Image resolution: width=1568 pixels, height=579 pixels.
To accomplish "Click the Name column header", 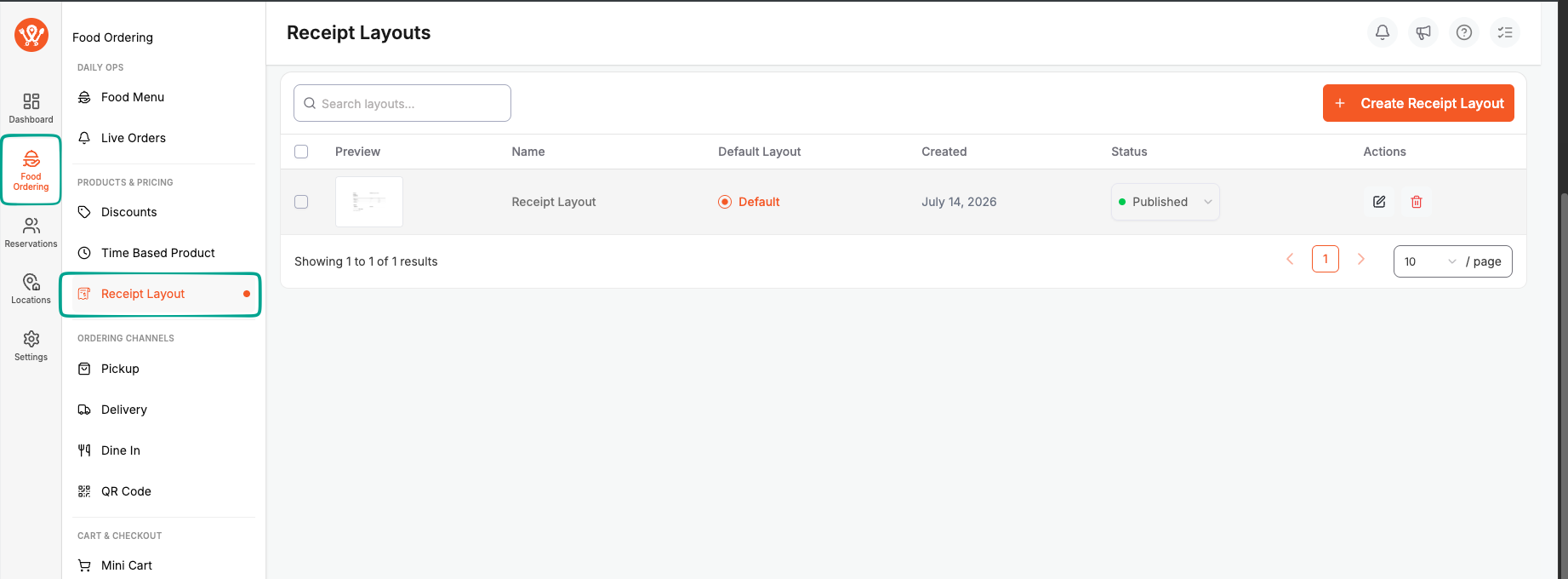I will 528,152.
